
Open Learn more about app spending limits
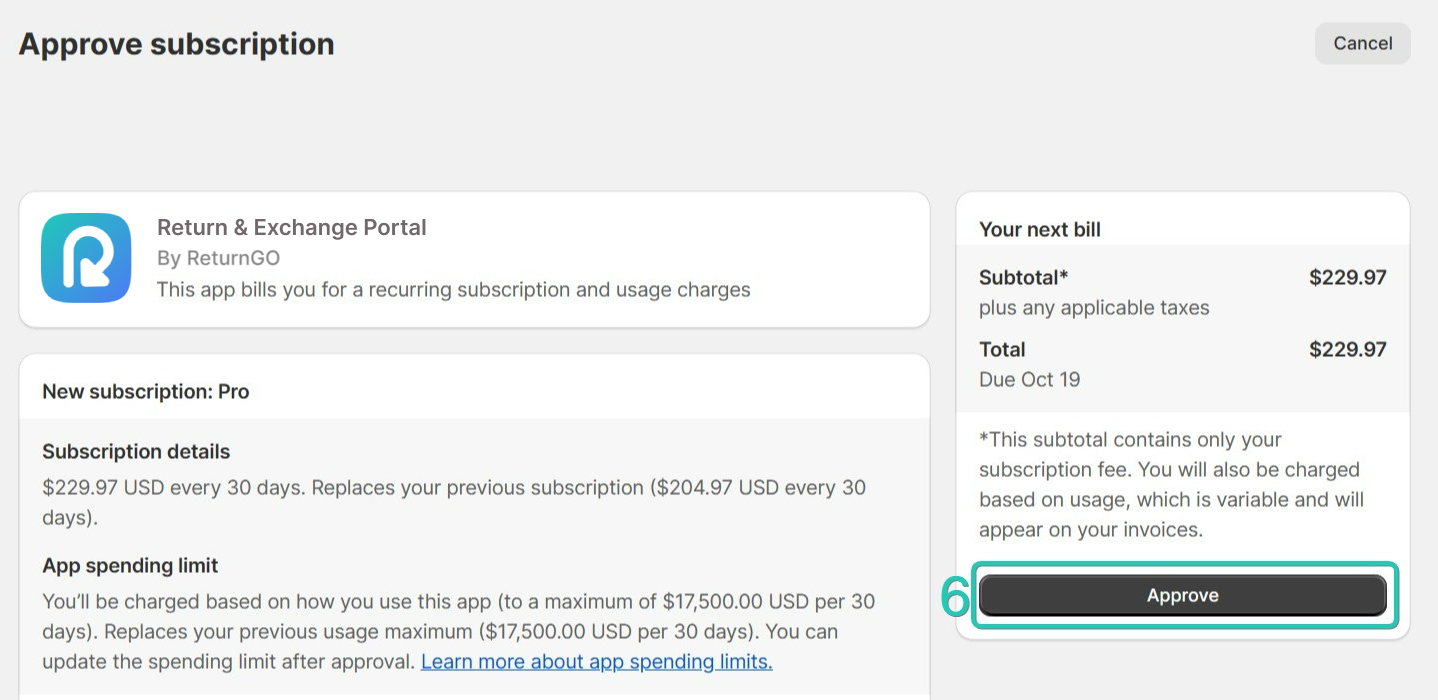click(597, 661)
